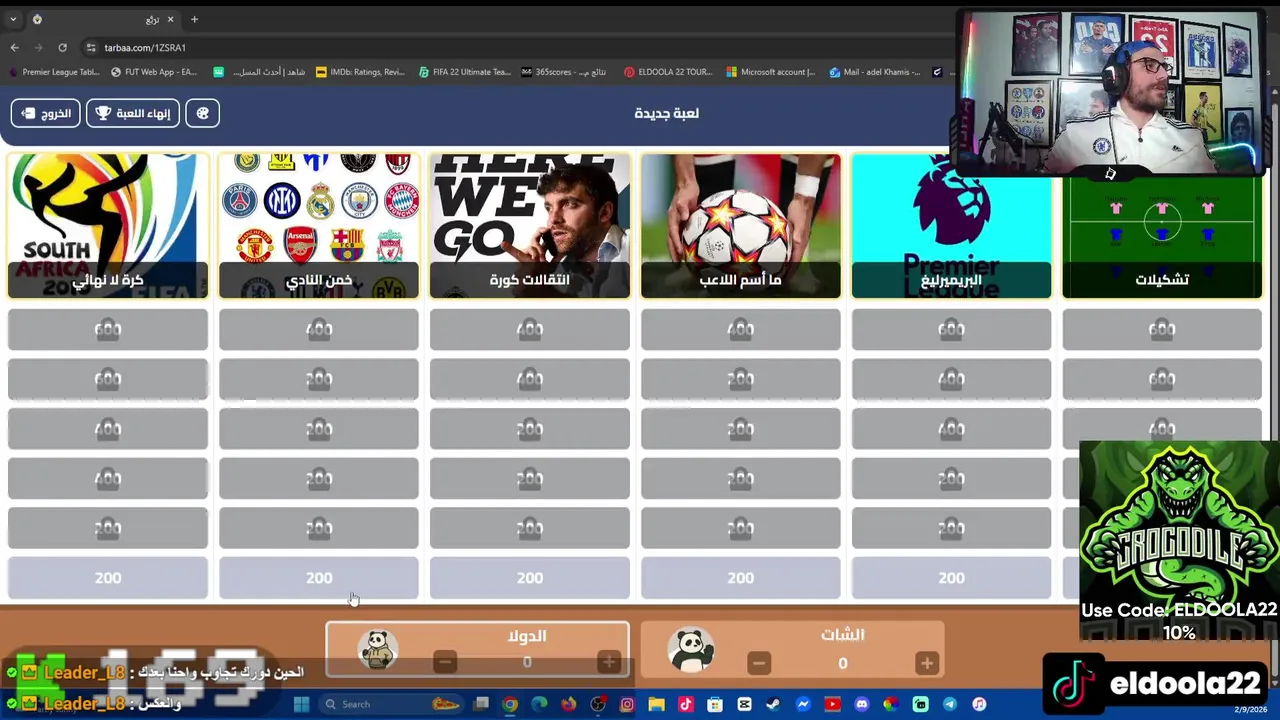
Task: Open the كرة لا نهائي category card
Action: pyautogui.click(x=108, y=226)
